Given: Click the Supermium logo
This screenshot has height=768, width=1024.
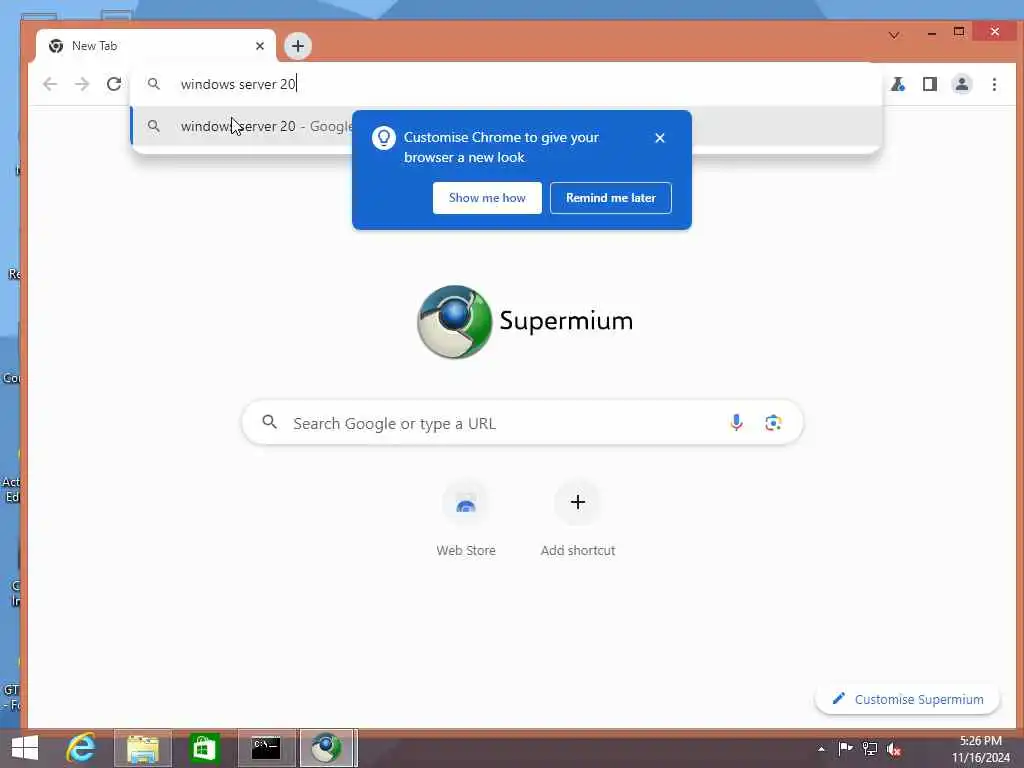Looking at the screenshot, I should pyautogui.click(x=525, y=321).
